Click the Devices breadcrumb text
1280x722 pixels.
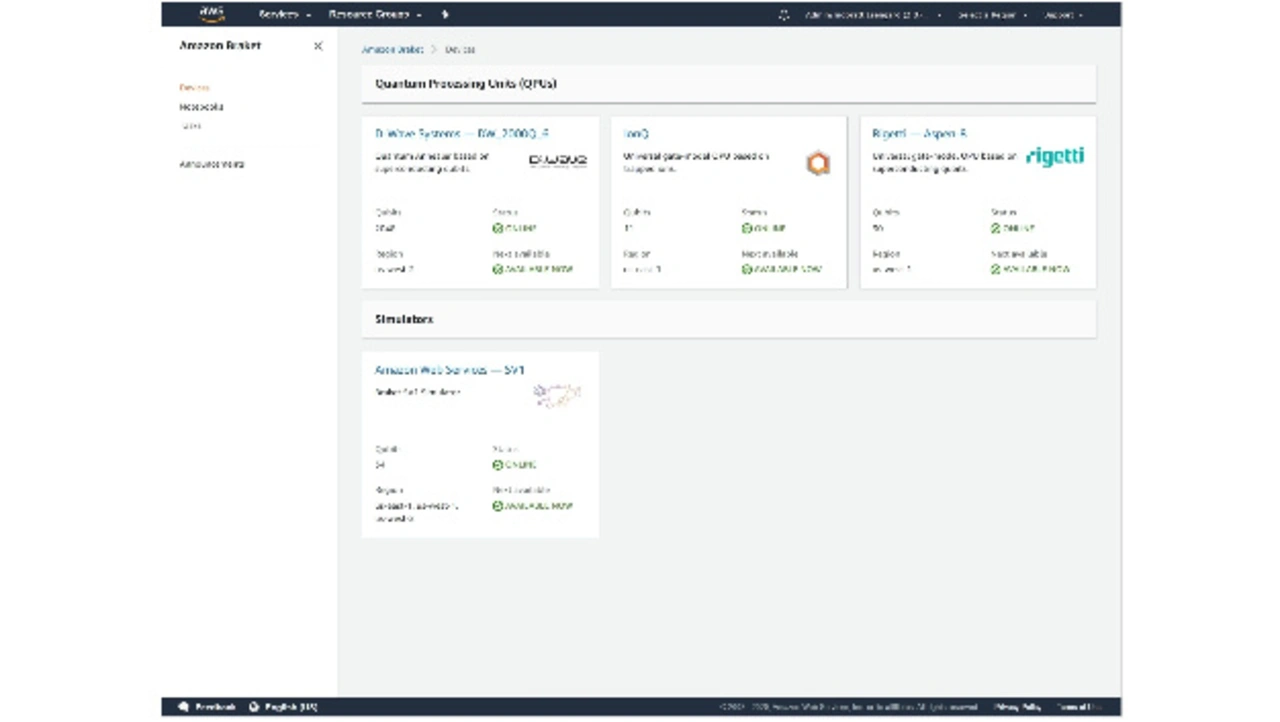(x=460, y=49)
